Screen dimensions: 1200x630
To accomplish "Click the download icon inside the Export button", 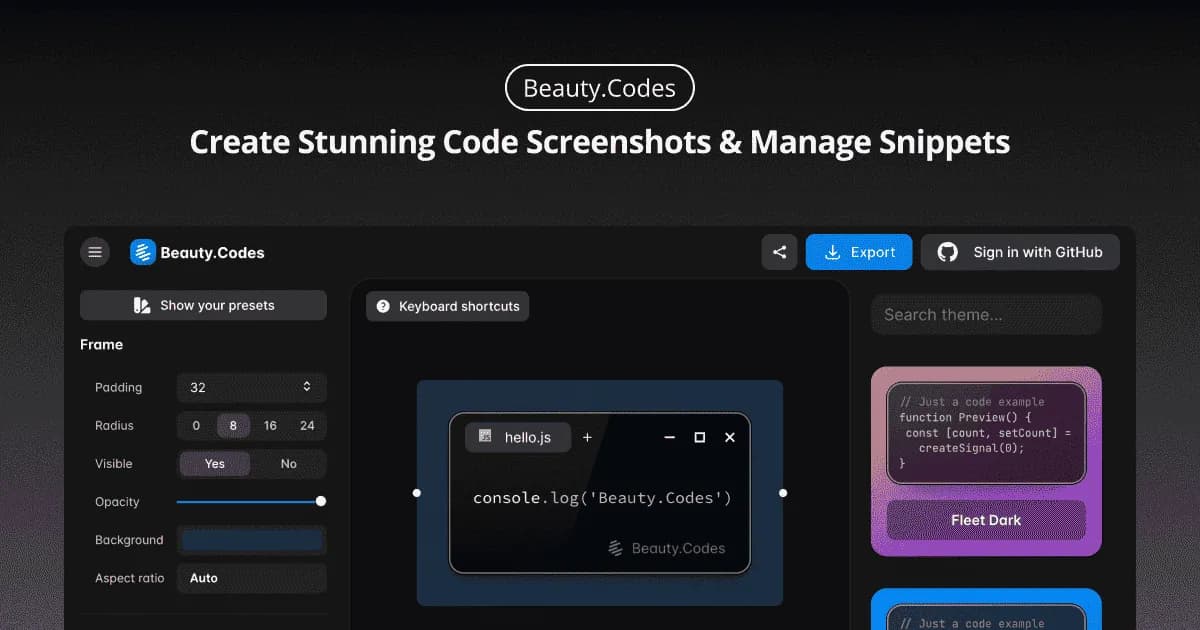I will [x=833, y=252].
